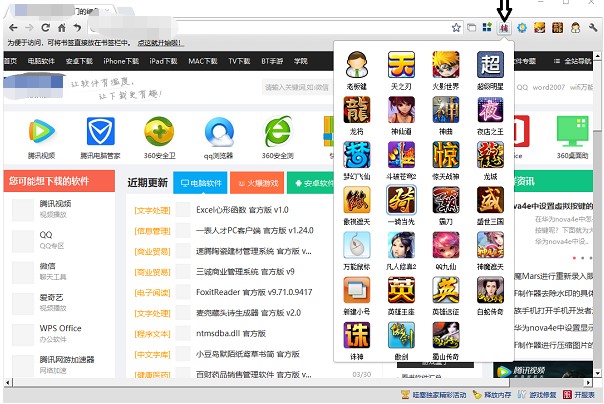Viewport: 604px width, 404px height.
Task: Switch to the 火爆游戏 orange tab
Action: click(x=257, y=183)
